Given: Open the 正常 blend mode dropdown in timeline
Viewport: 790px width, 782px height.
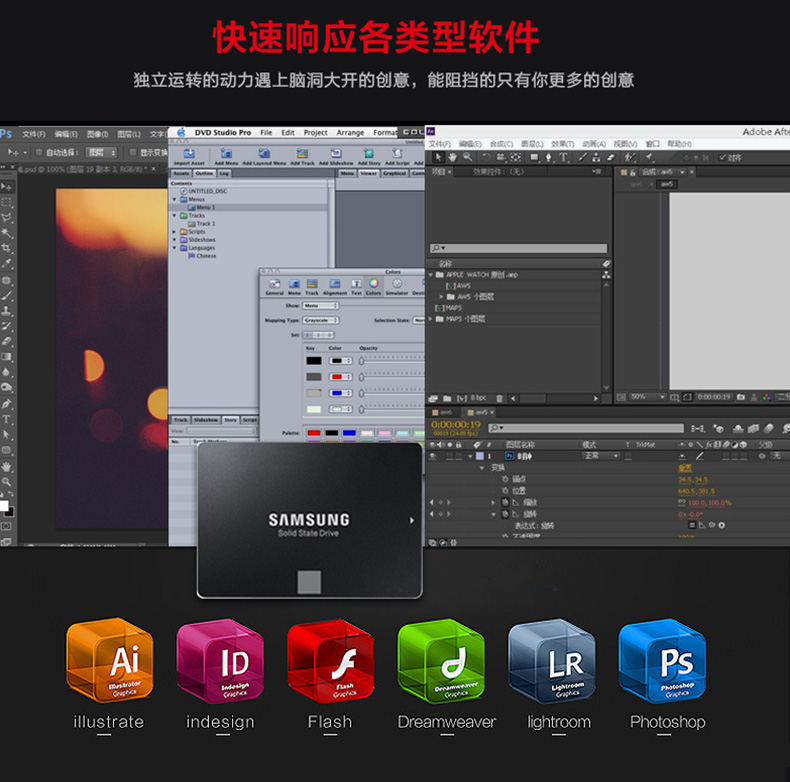Looking at the screenshot, I should pyautogui.click(x=601, y=456).
